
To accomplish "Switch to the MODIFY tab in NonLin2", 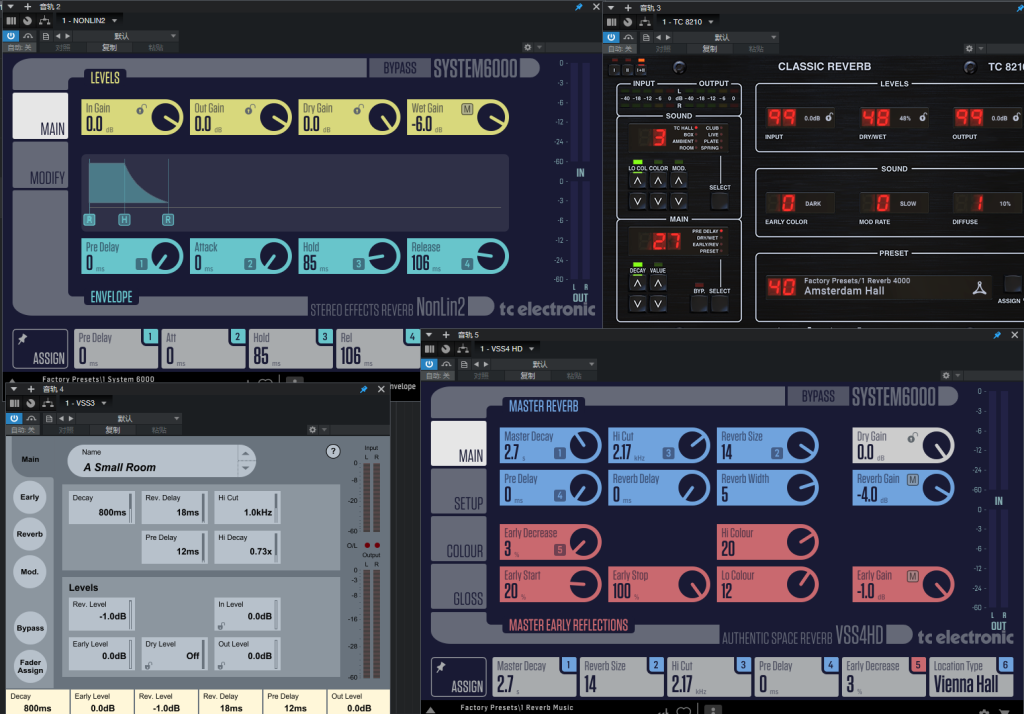I will click(x=41, y=165).
